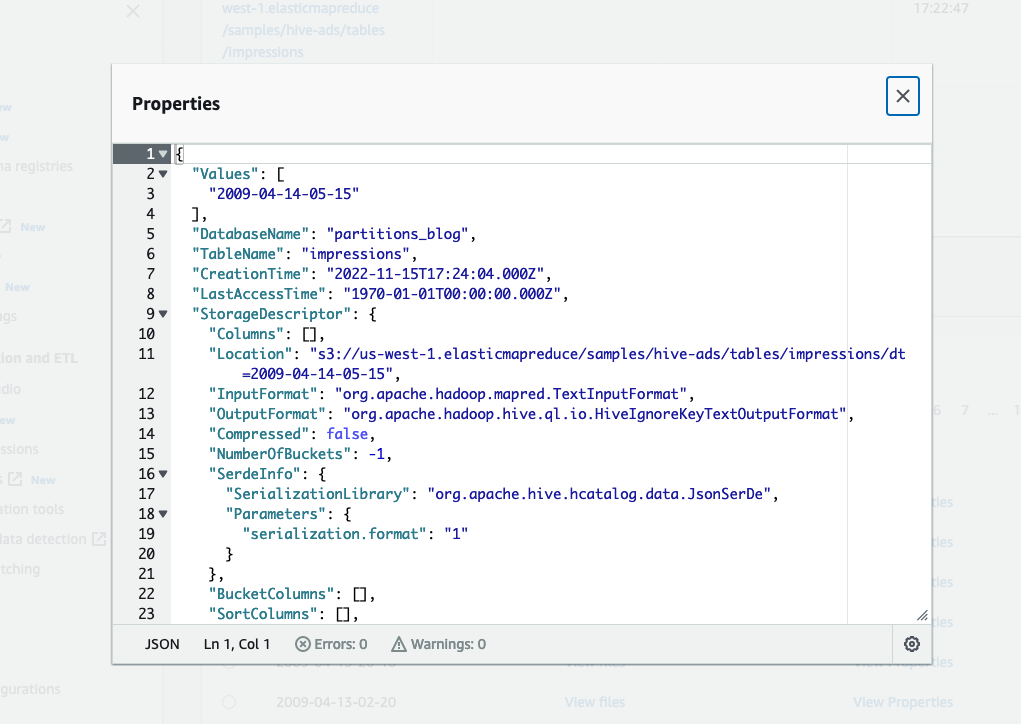
Task: Click line number 5 in the gutter
Action: tap(150, 234)
